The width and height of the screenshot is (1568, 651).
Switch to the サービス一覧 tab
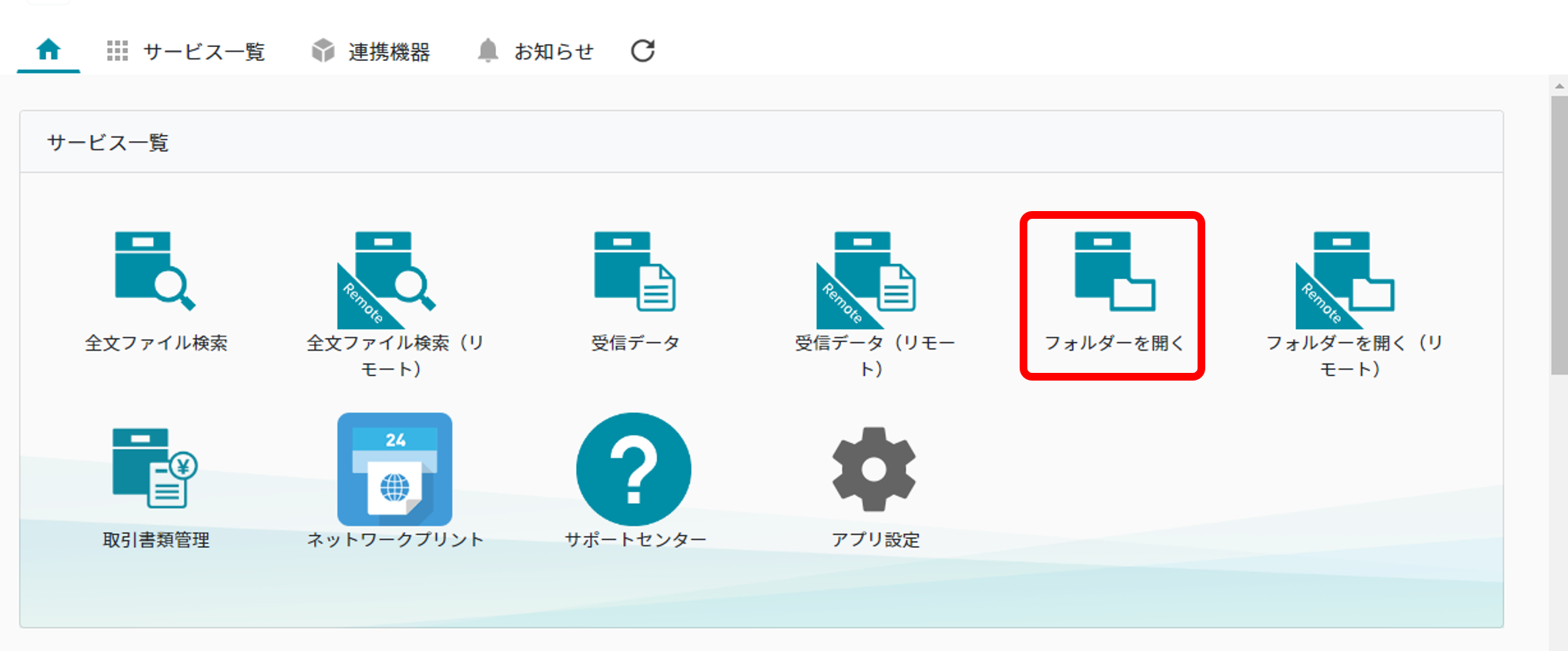186,52
